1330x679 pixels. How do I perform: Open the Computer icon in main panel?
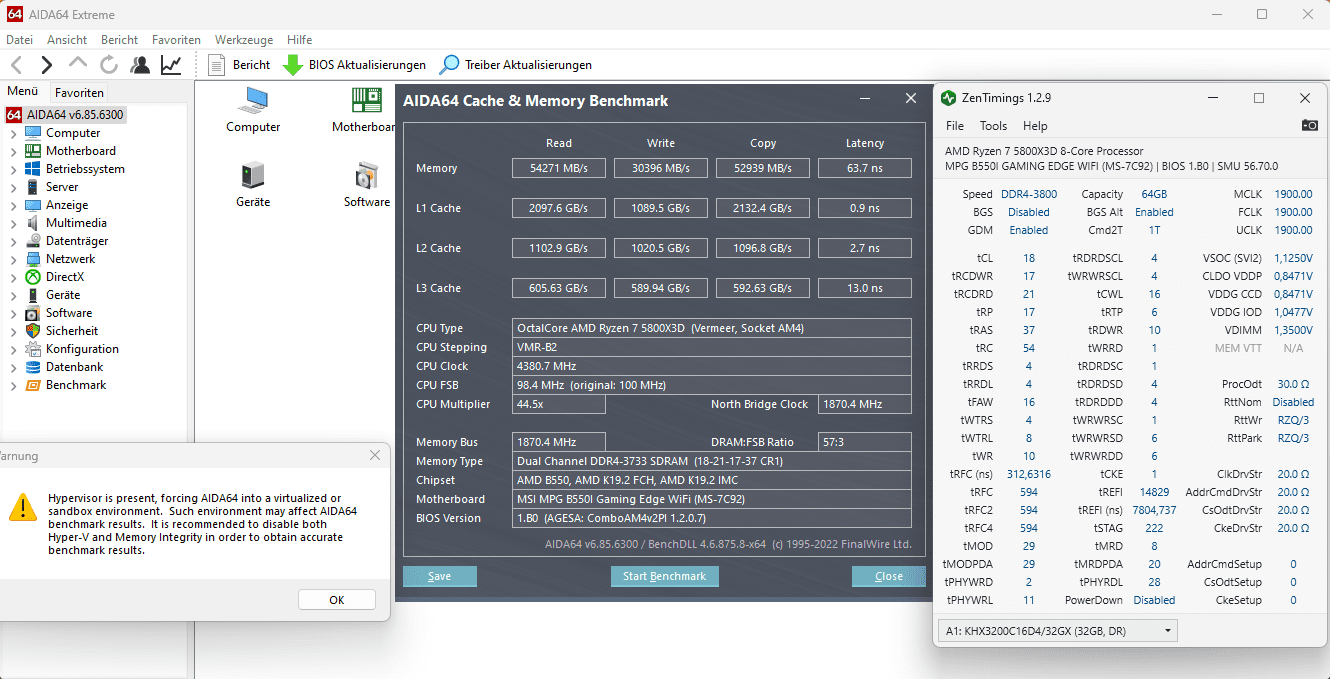253,110
